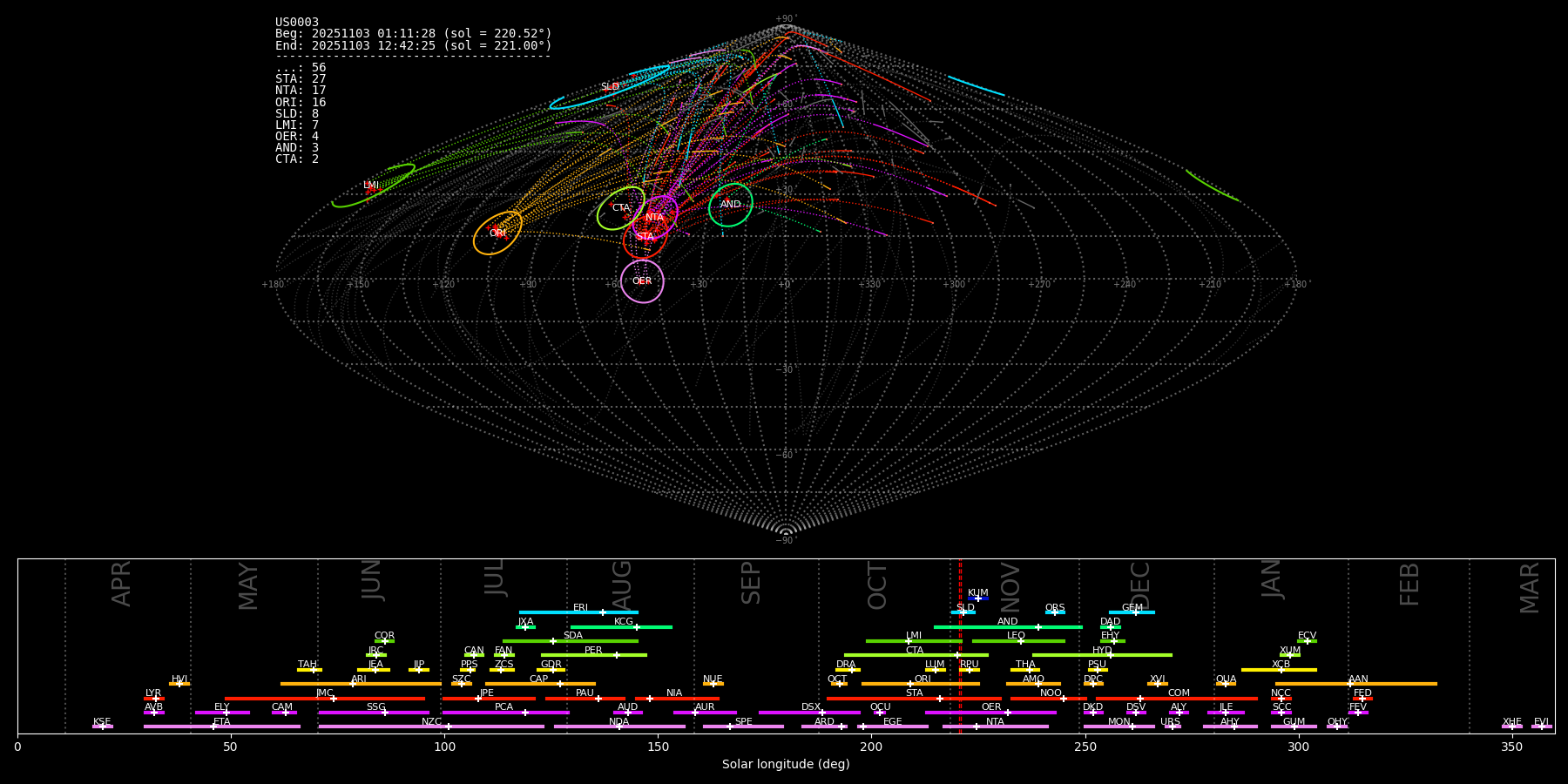1568x784 pixels.
Task: Click the cyan ERI shower bar
Action: coord(578,612)
